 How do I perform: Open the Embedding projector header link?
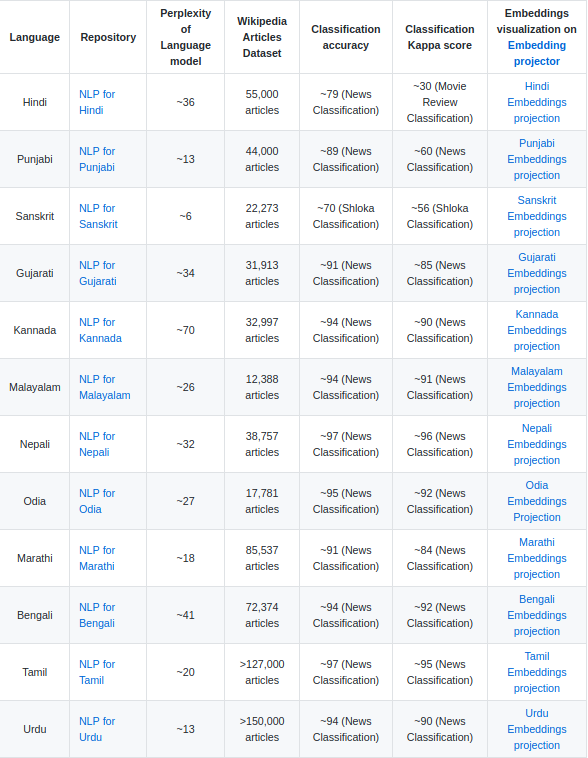pyautogui.click(x=537, y=53)
